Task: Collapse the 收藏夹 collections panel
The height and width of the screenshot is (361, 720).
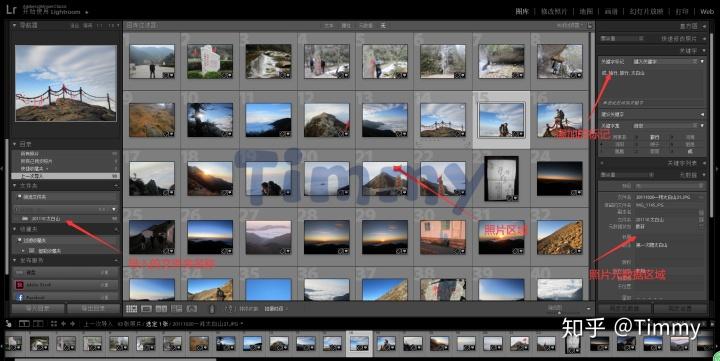Action: click(15, 229)
